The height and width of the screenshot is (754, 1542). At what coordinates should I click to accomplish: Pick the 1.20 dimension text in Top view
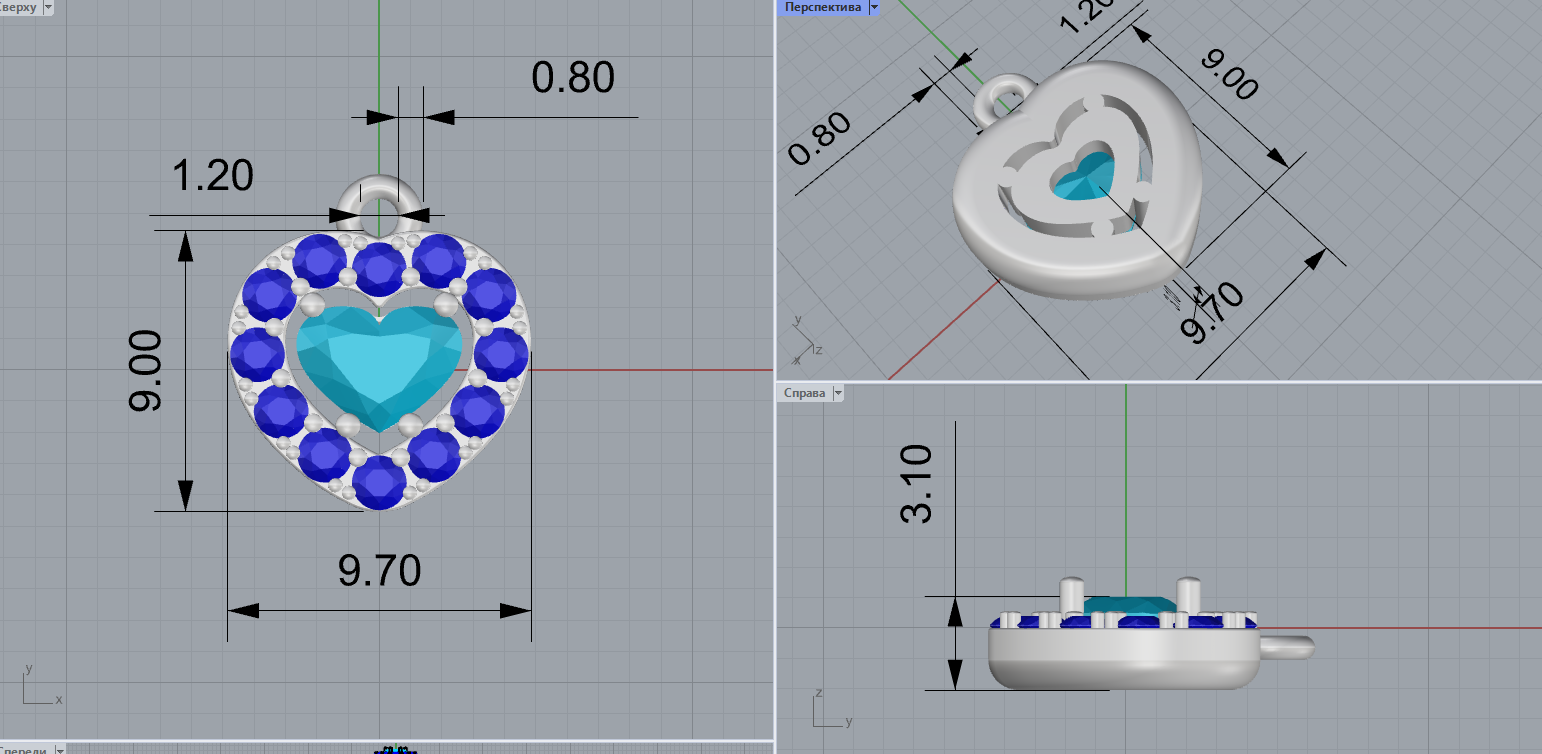coord(212,176)
